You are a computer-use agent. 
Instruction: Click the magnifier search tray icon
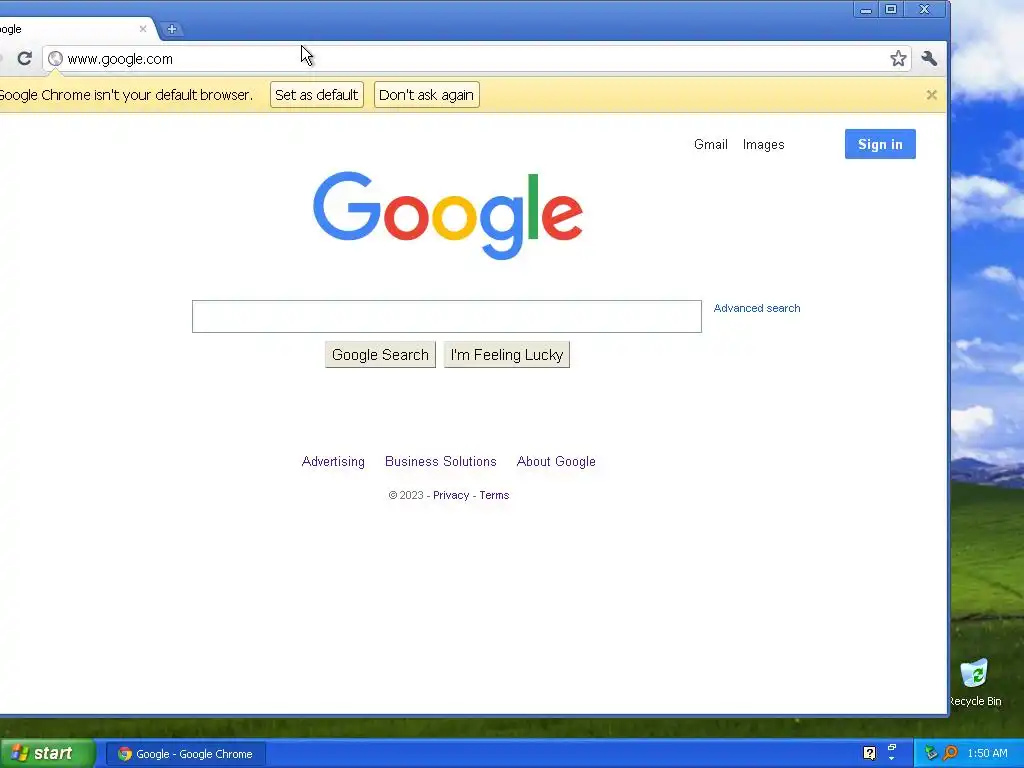950,753
